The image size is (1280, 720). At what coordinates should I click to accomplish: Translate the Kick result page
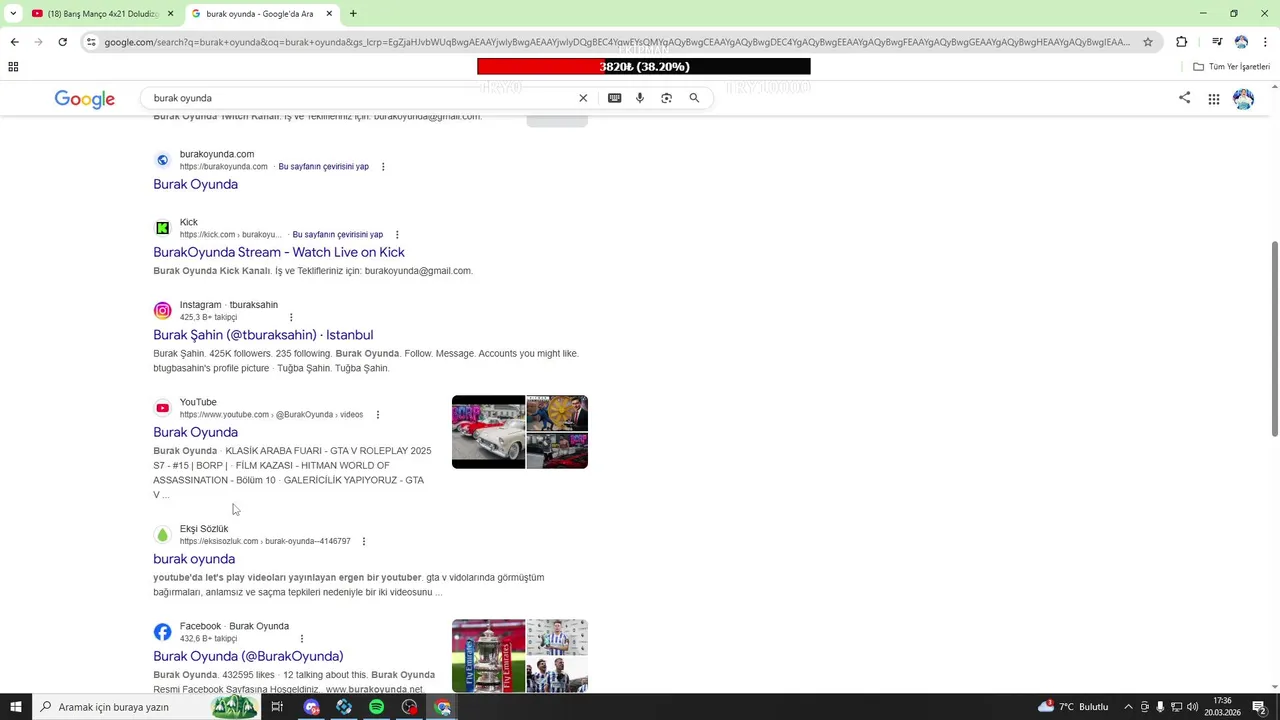pyautogui.click(x=337, y=235)
